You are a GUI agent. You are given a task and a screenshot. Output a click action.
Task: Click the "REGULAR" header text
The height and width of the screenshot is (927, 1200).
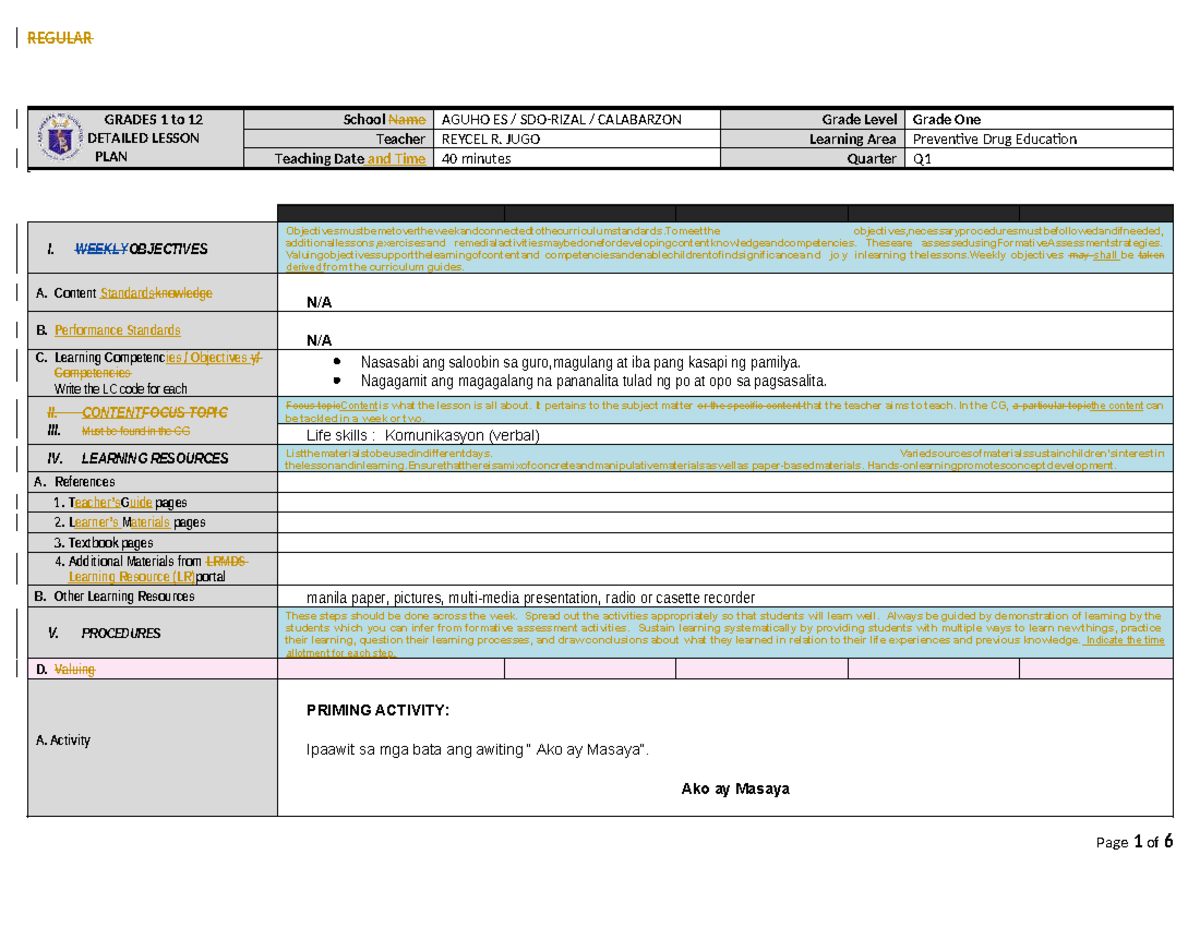(59, 38)
